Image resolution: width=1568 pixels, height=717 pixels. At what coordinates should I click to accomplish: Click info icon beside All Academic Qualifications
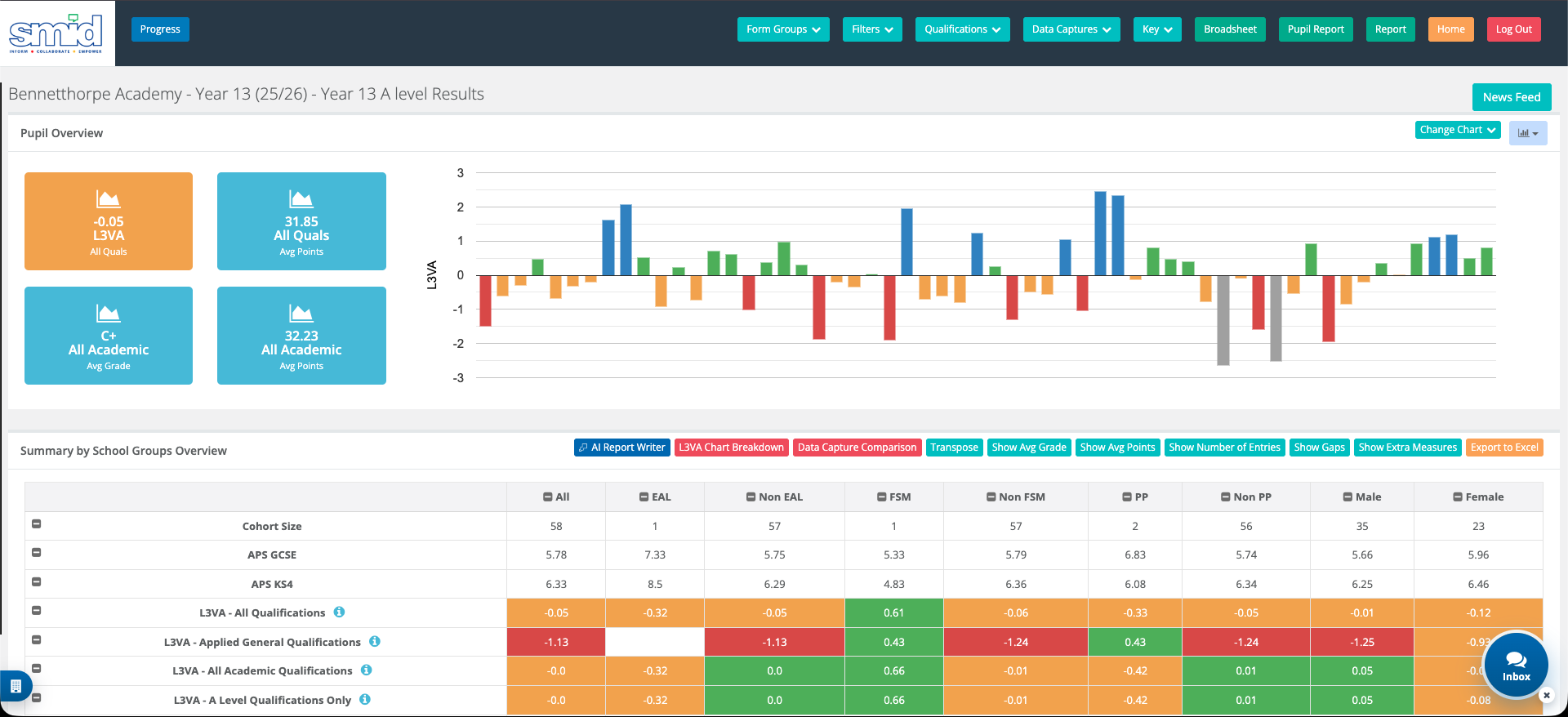[366, 670]
